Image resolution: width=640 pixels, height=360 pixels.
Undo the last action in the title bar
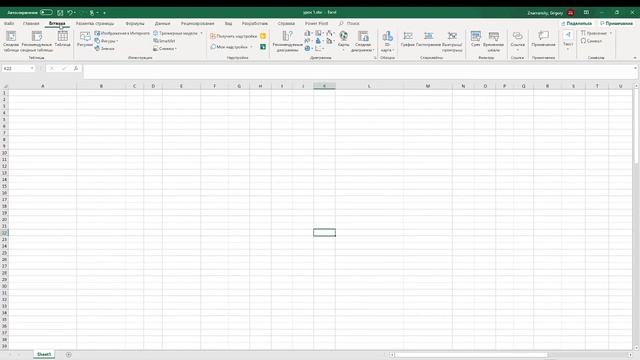click(x=70, y=13)
